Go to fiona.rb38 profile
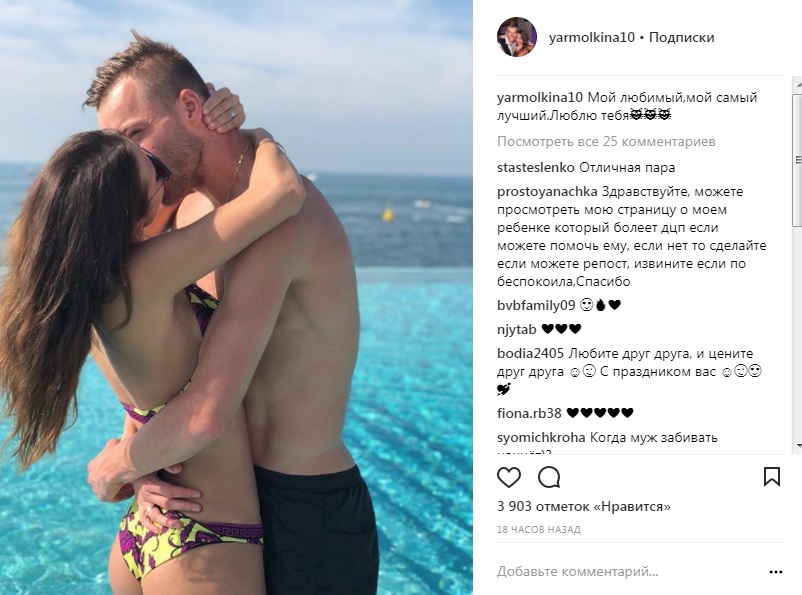Screen dimensions: 802x595 (529, 413)
